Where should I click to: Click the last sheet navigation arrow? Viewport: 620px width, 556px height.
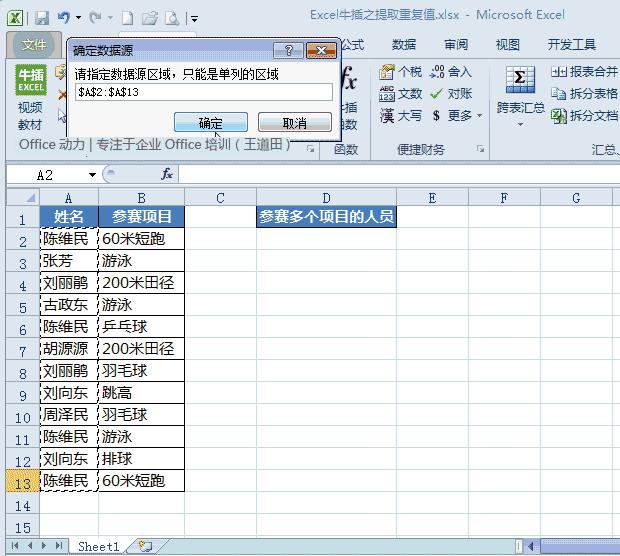(59, 546)
